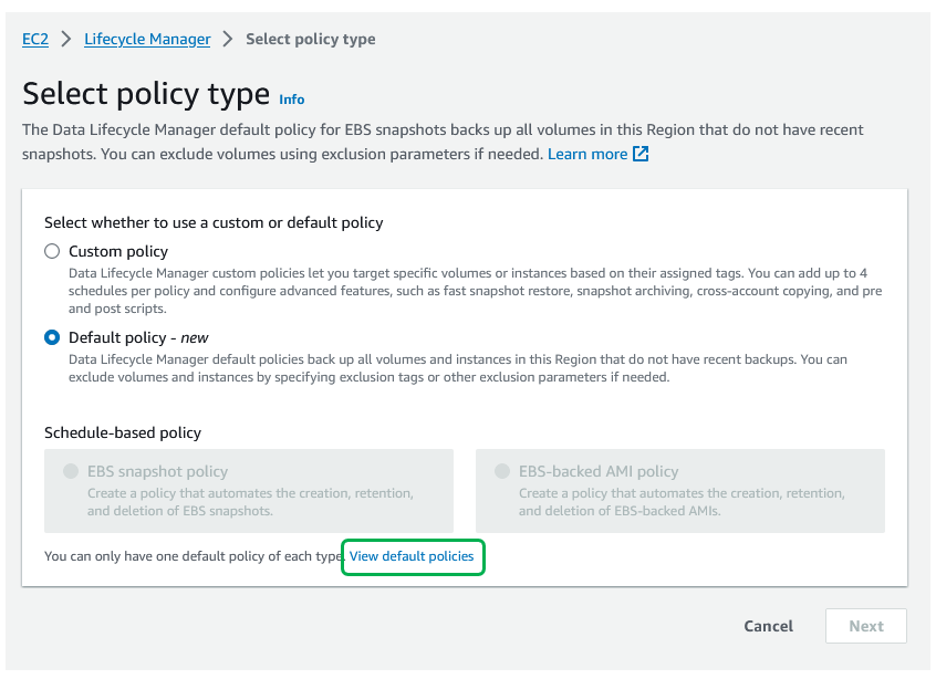Navigate back to EC2 via breadcrumb
Image resolution: width=936 pixels, height=680 pixels.
[34, 38]
